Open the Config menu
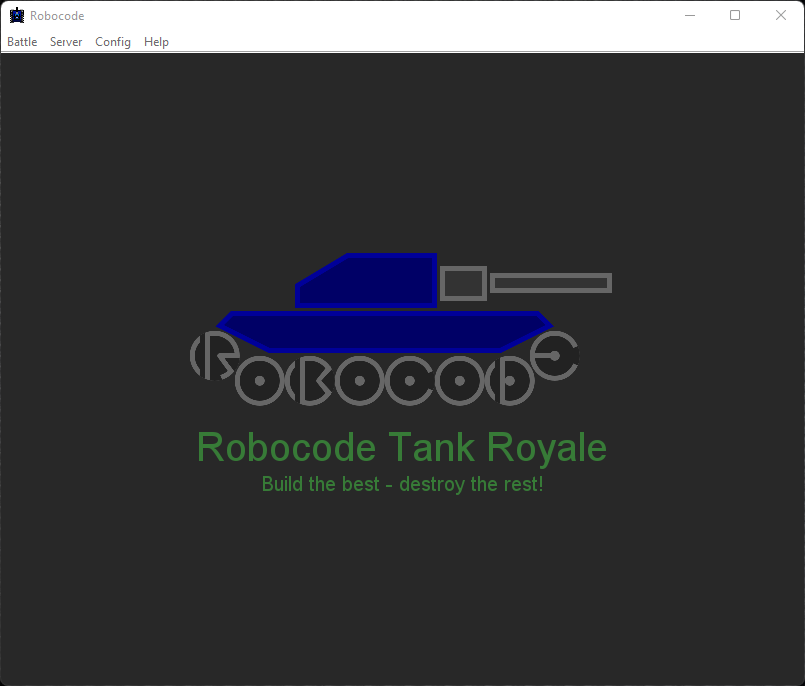805x686 pixels. click(112, 42)
